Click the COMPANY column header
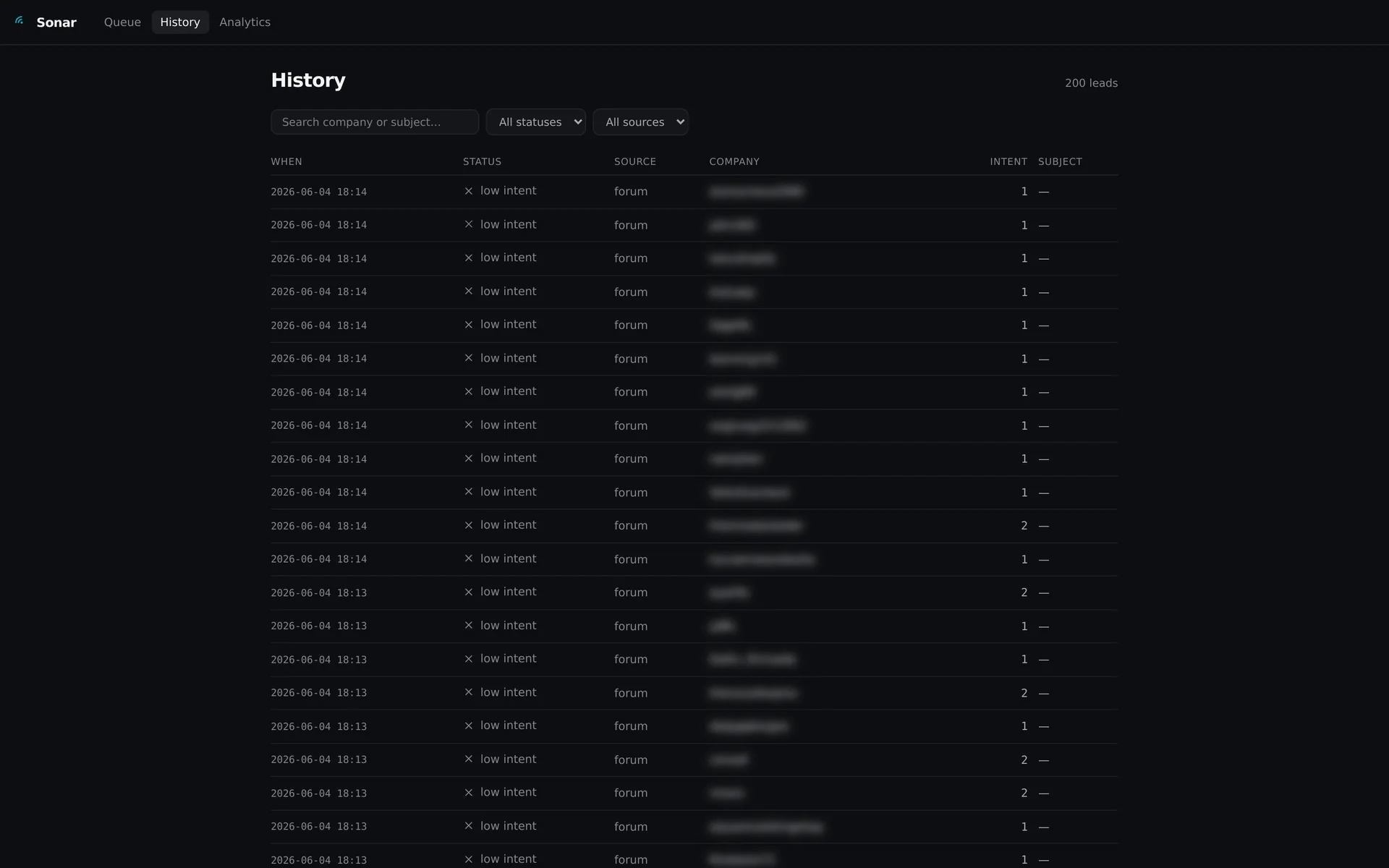1389x868 pixels. tap(734, 161)
